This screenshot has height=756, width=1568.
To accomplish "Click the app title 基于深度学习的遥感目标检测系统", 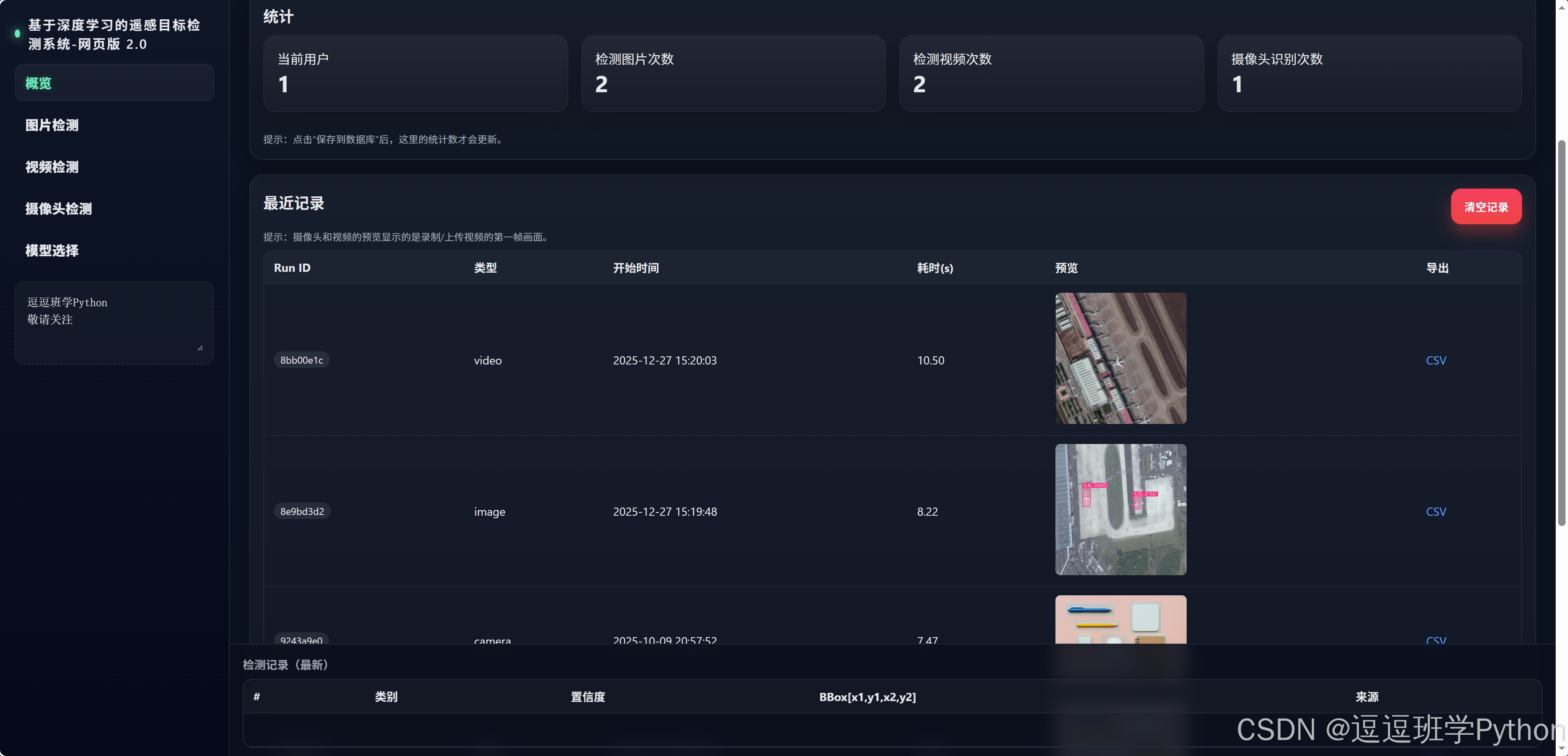I will pos(114,34).
